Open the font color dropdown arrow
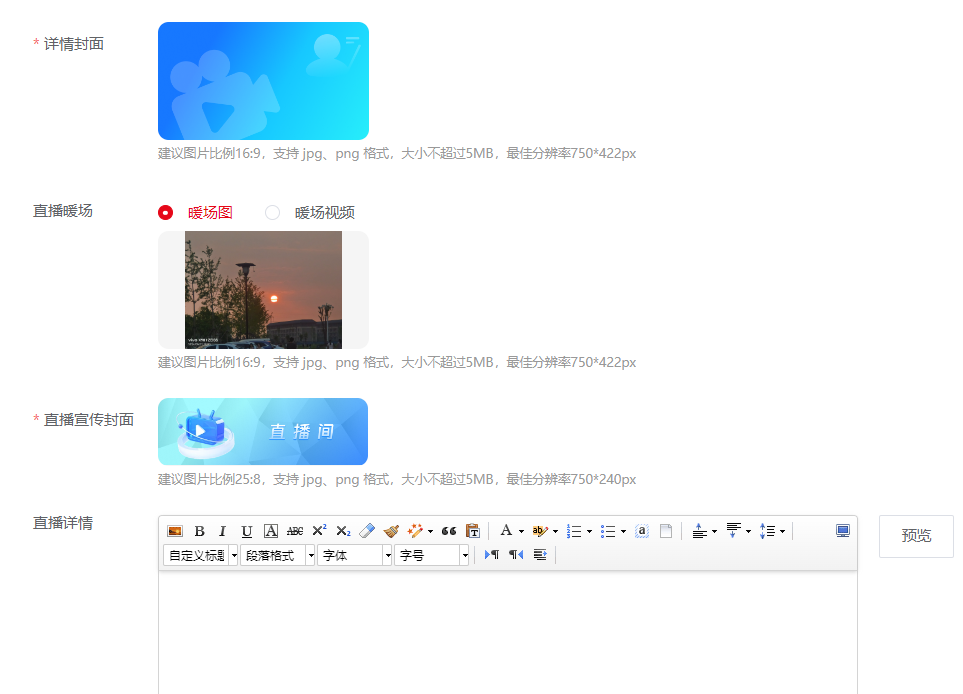 click(521, 531)
